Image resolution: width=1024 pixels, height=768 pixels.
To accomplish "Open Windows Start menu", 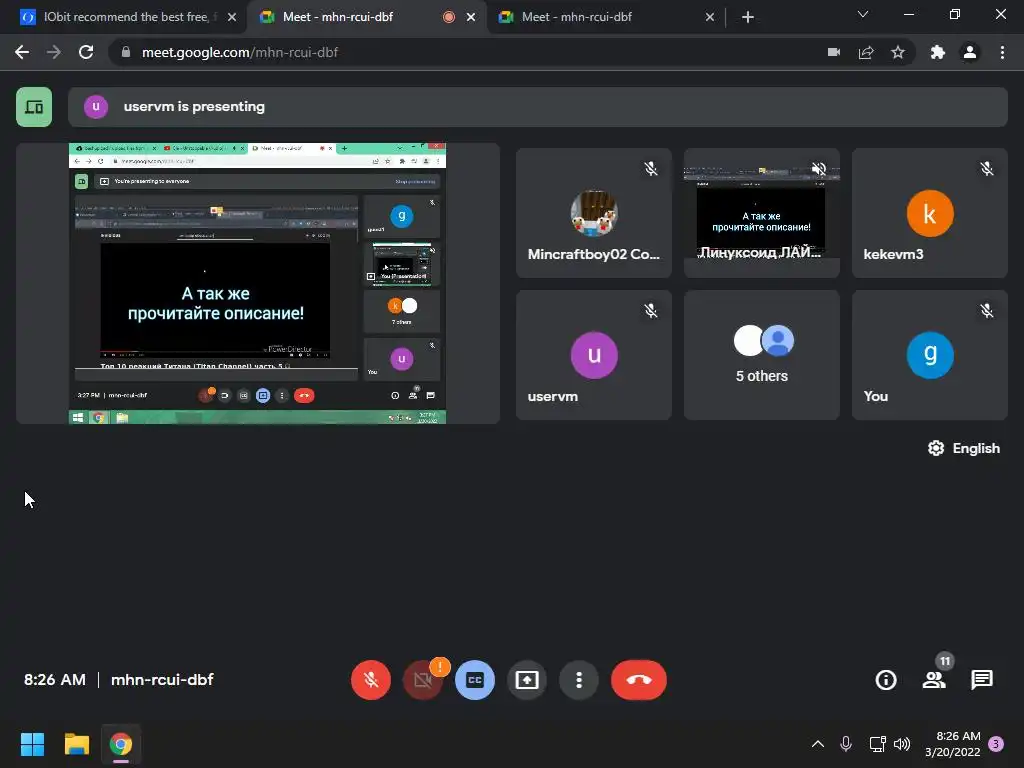I will [32, 744].
